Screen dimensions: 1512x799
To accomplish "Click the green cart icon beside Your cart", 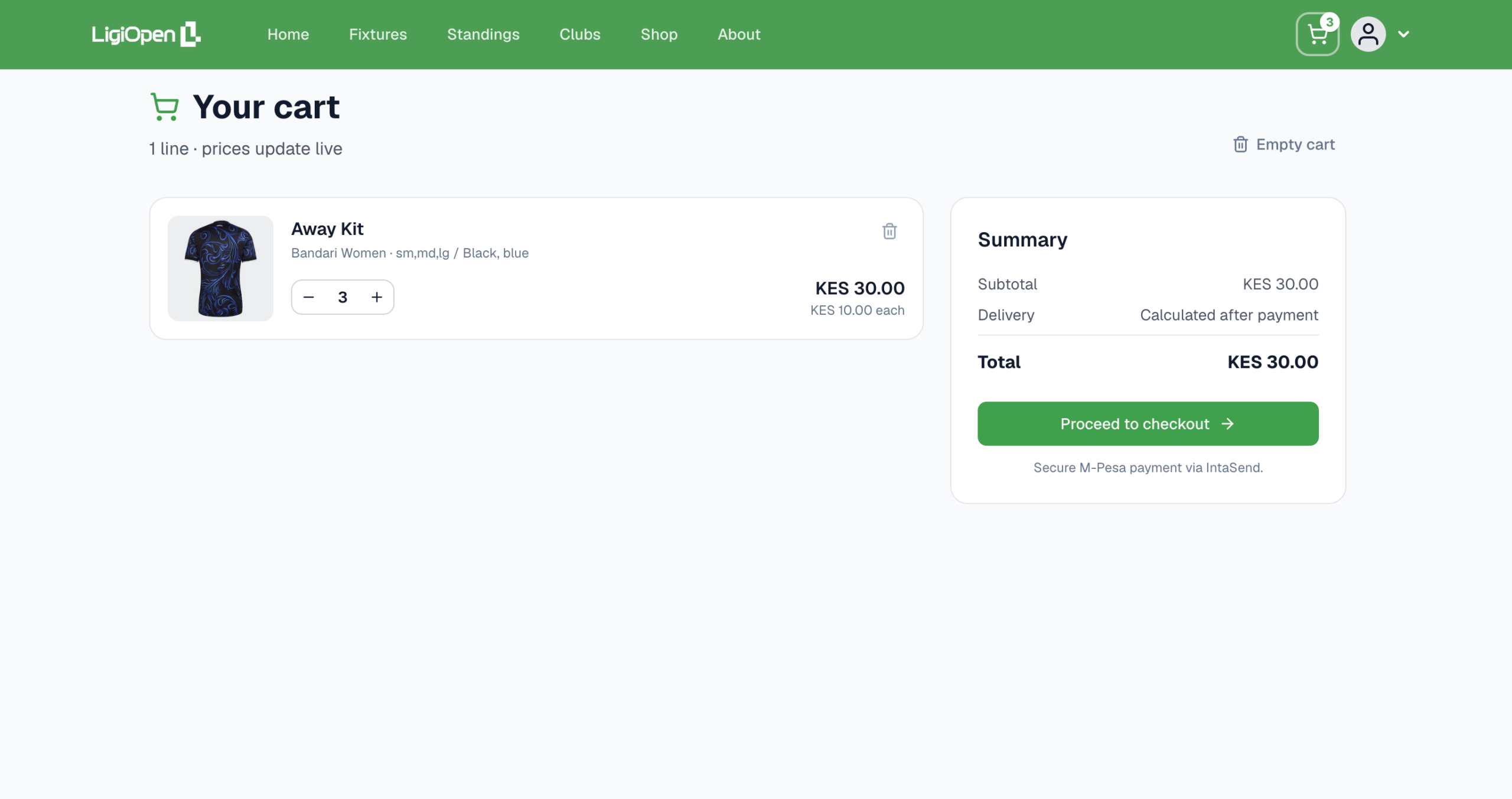I will click(x=164, y=107).
